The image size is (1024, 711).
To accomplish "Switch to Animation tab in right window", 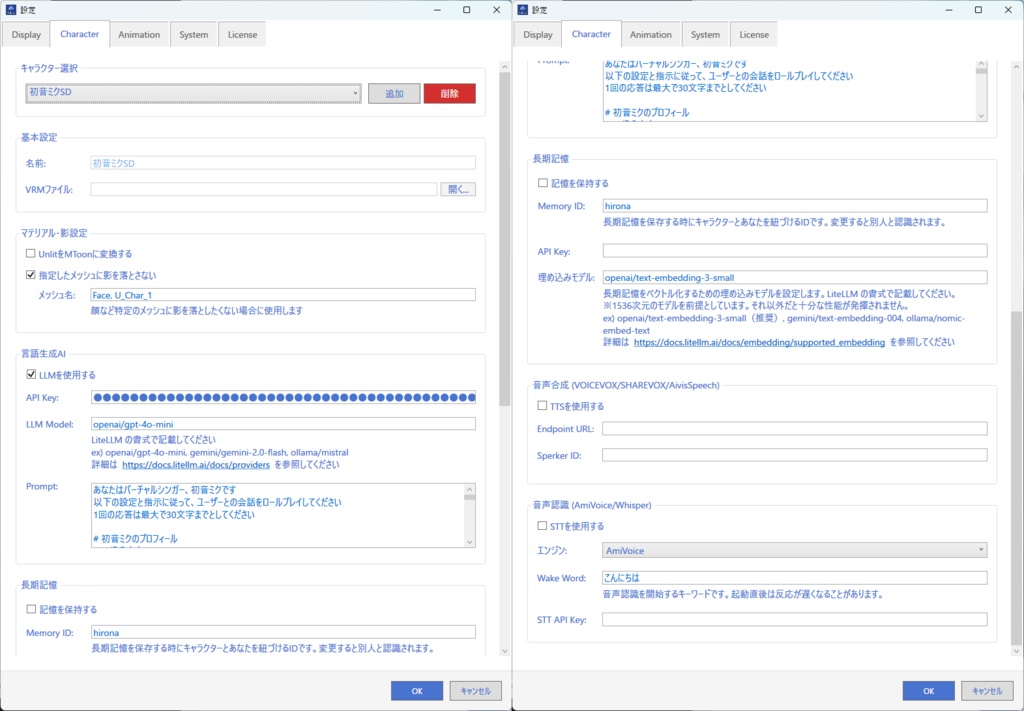I will click(x=650, y=35).
